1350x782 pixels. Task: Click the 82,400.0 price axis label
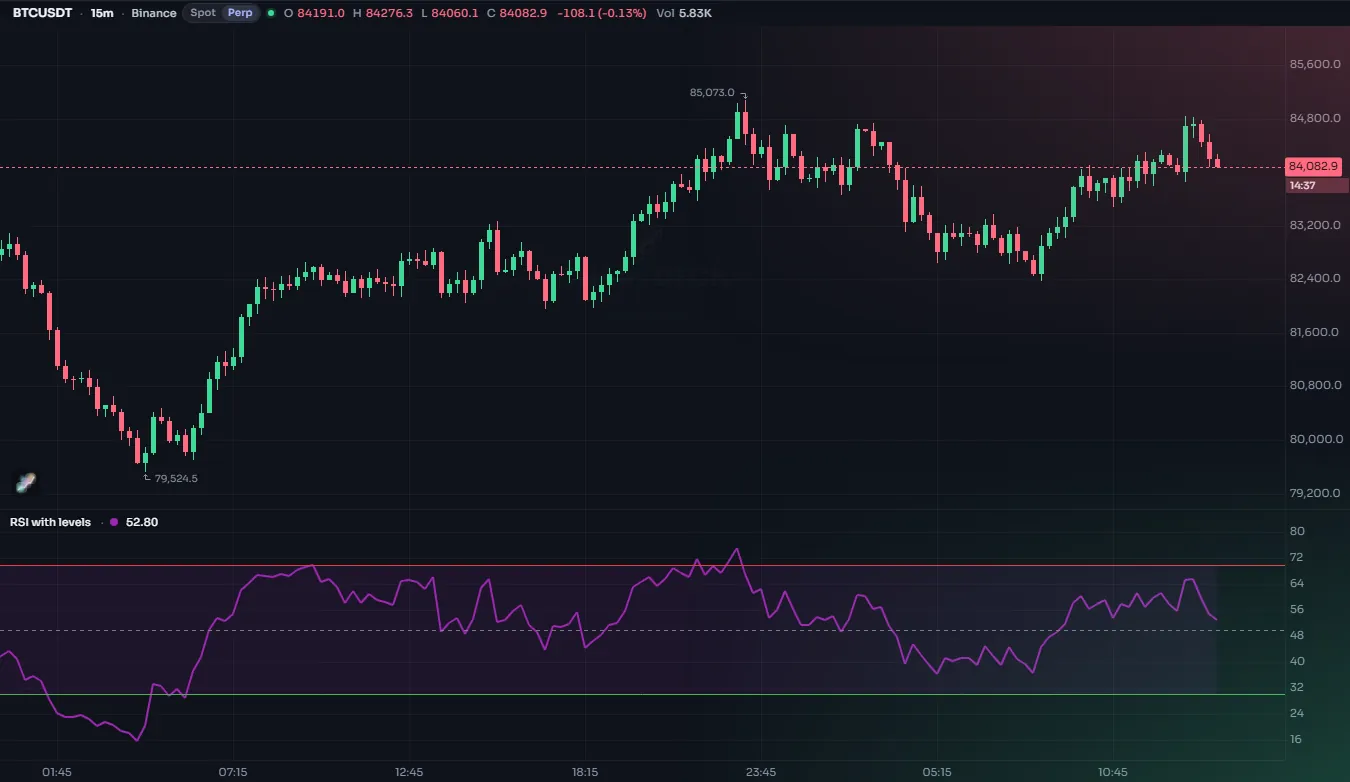1315,278
